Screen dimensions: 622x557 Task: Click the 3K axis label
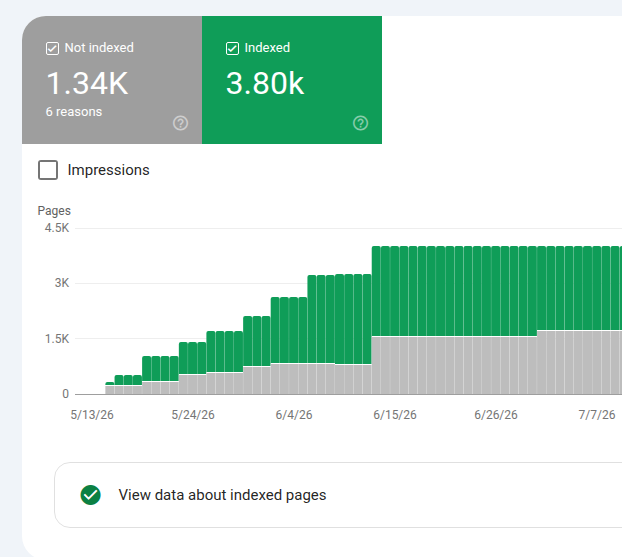tap(61, 283)
